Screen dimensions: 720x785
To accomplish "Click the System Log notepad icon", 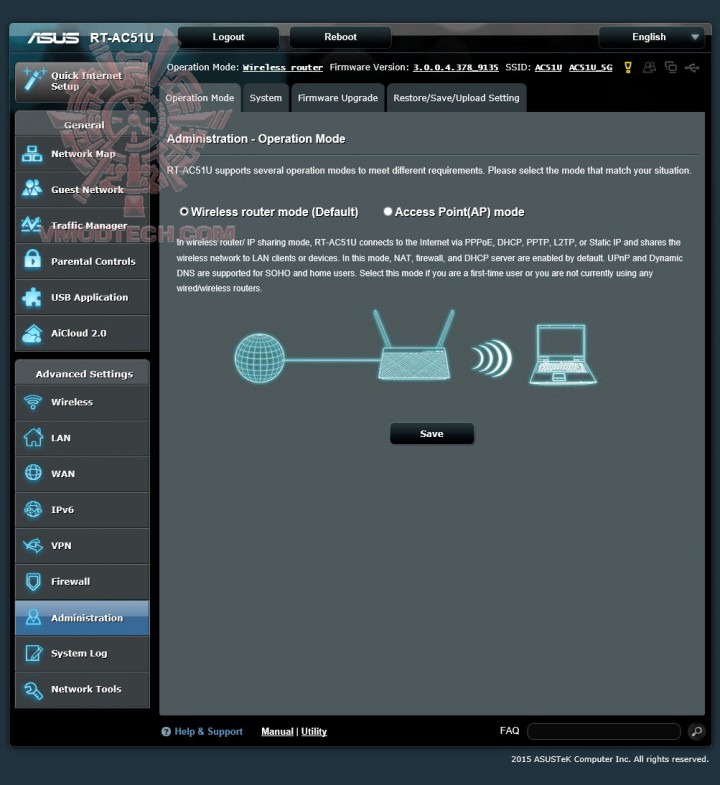I will 34,653.
